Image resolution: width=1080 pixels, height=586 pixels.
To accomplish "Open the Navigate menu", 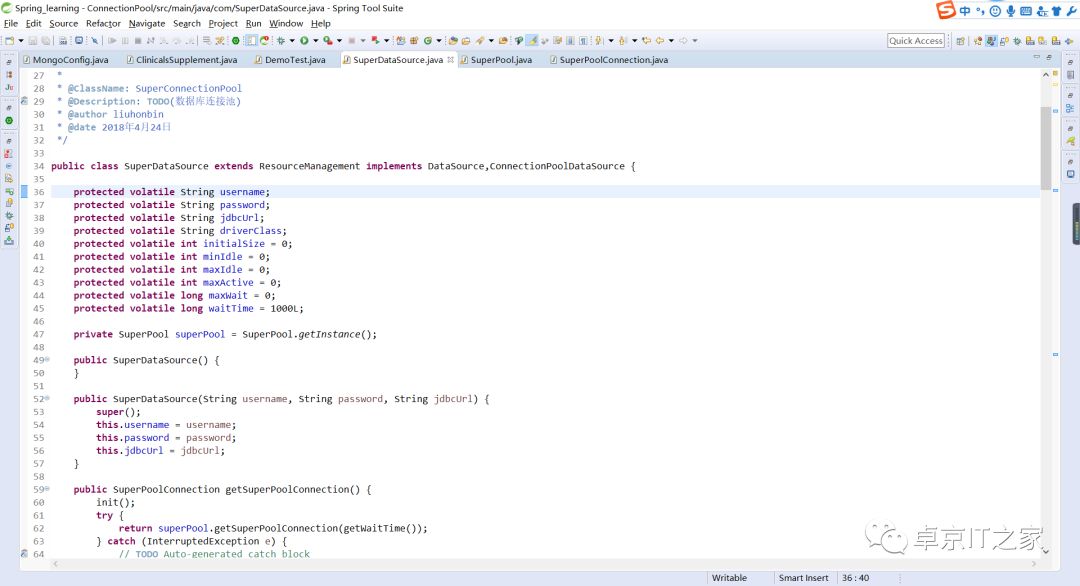I will coord(147,23).
